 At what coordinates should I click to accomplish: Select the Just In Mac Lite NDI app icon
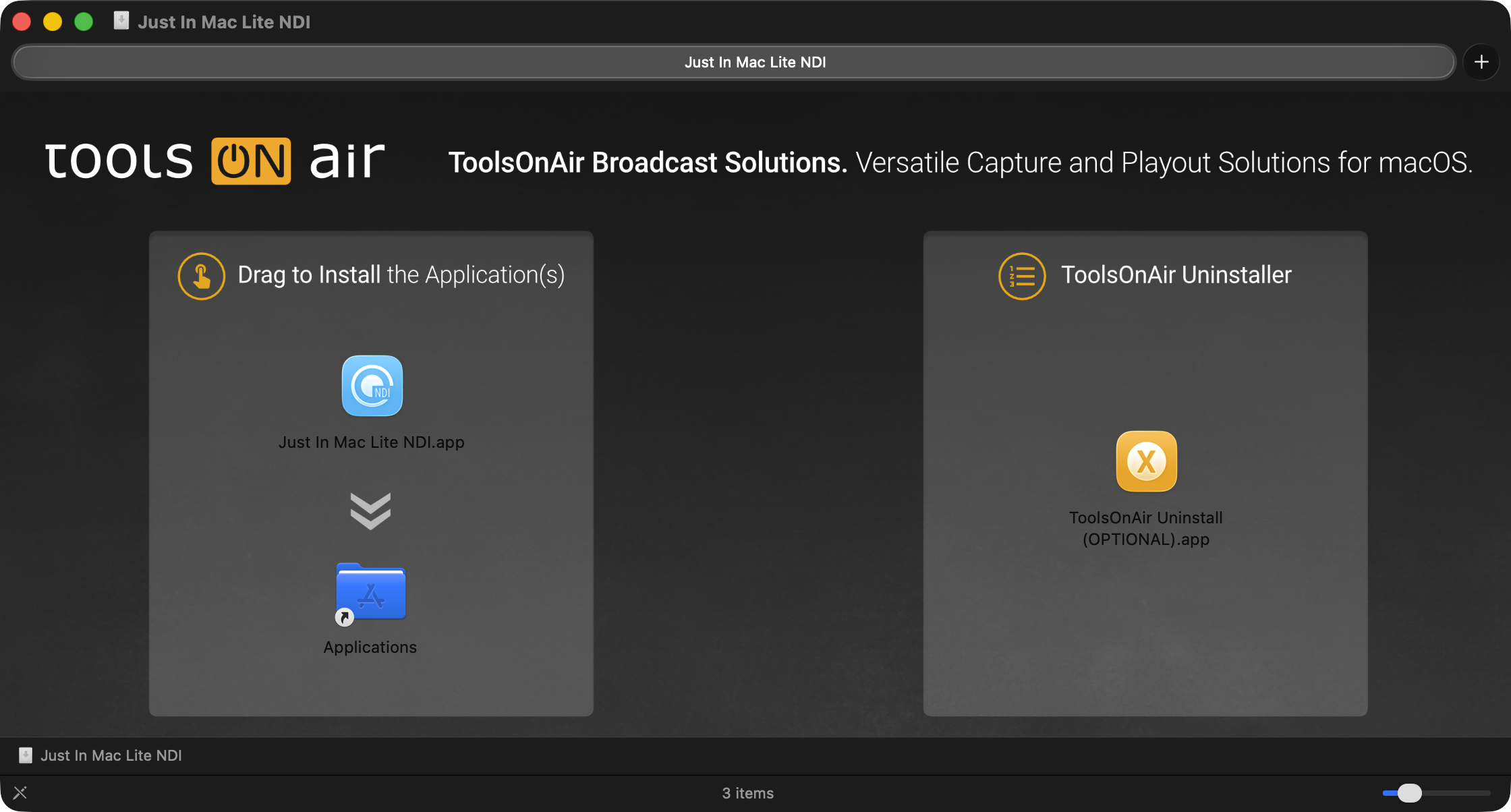pyautogui.click(x=372, y=386)
